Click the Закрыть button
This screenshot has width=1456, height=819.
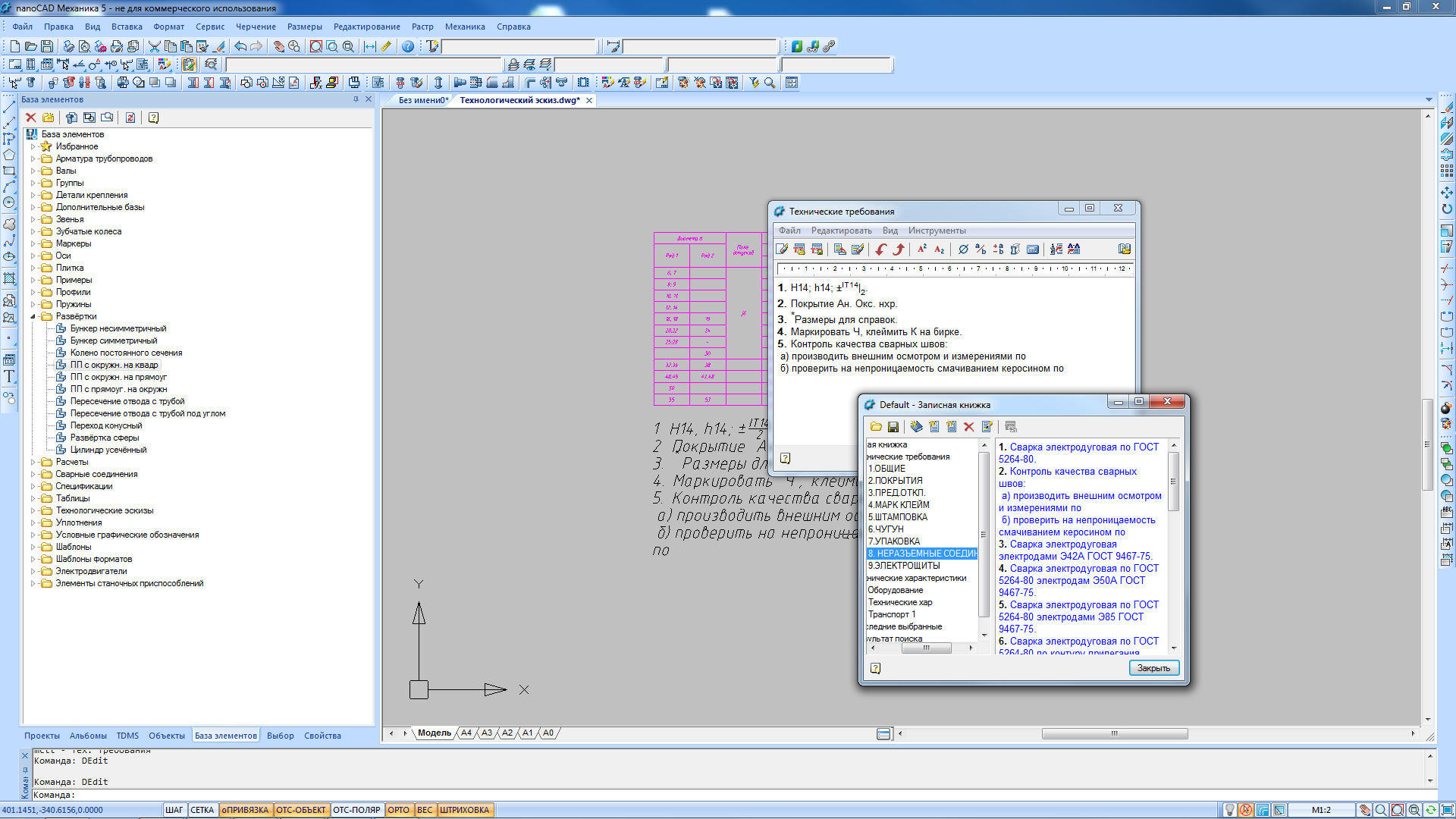[1153, 668]
